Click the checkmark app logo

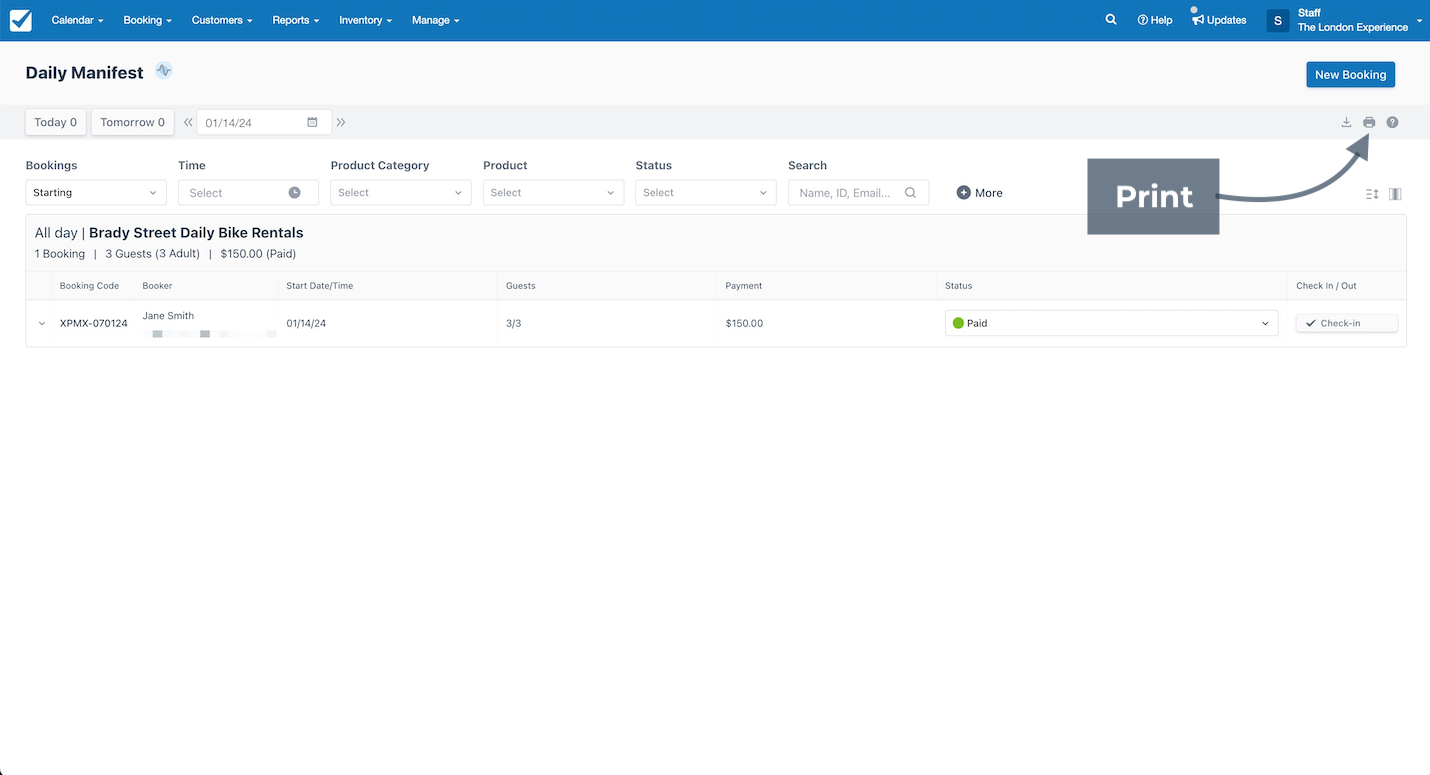tap(20, 20)
